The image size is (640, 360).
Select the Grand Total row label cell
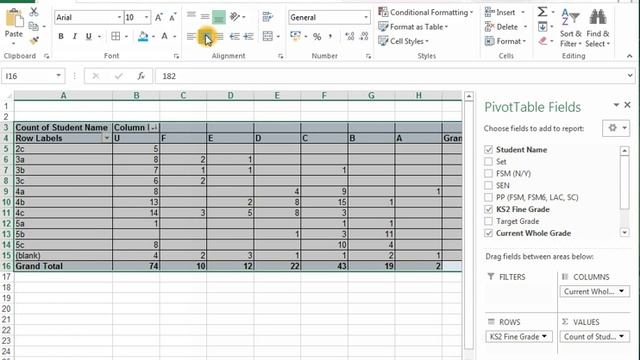pyautogui.click(x=63, y=266)
